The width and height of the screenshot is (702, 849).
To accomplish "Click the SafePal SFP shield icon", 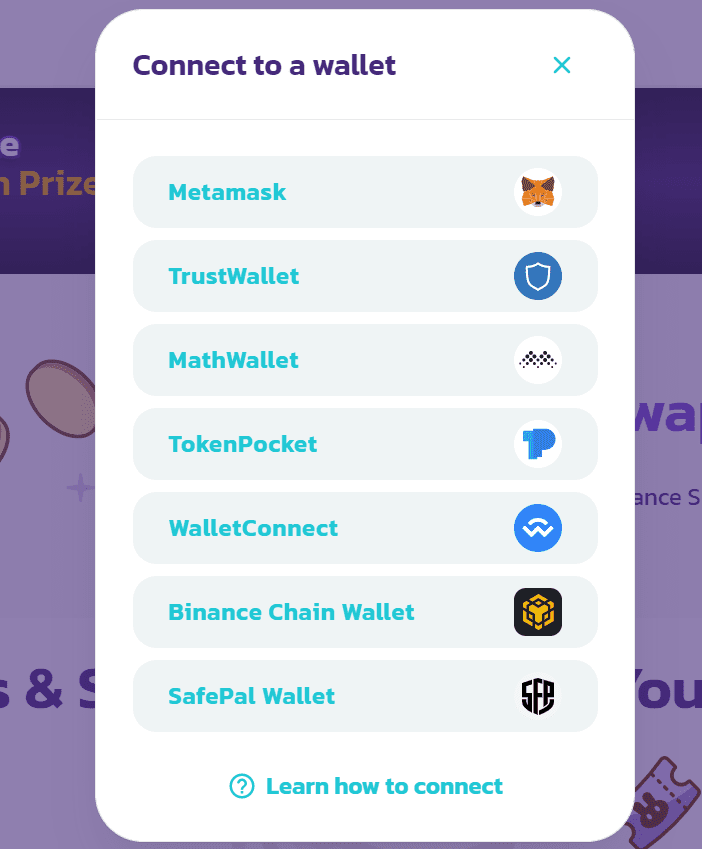I will (537, 696).
